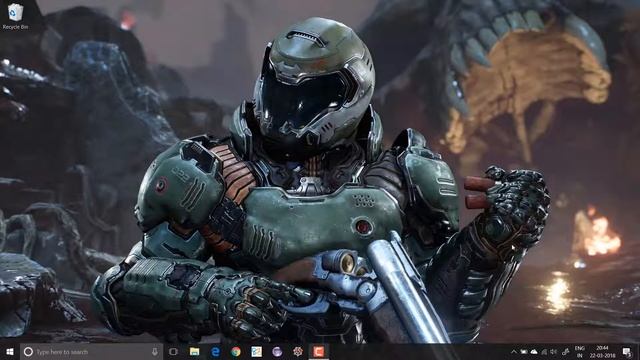Open the Windows Start menu
This screenshot has width=640, height=360.
(x=10, y=351)
